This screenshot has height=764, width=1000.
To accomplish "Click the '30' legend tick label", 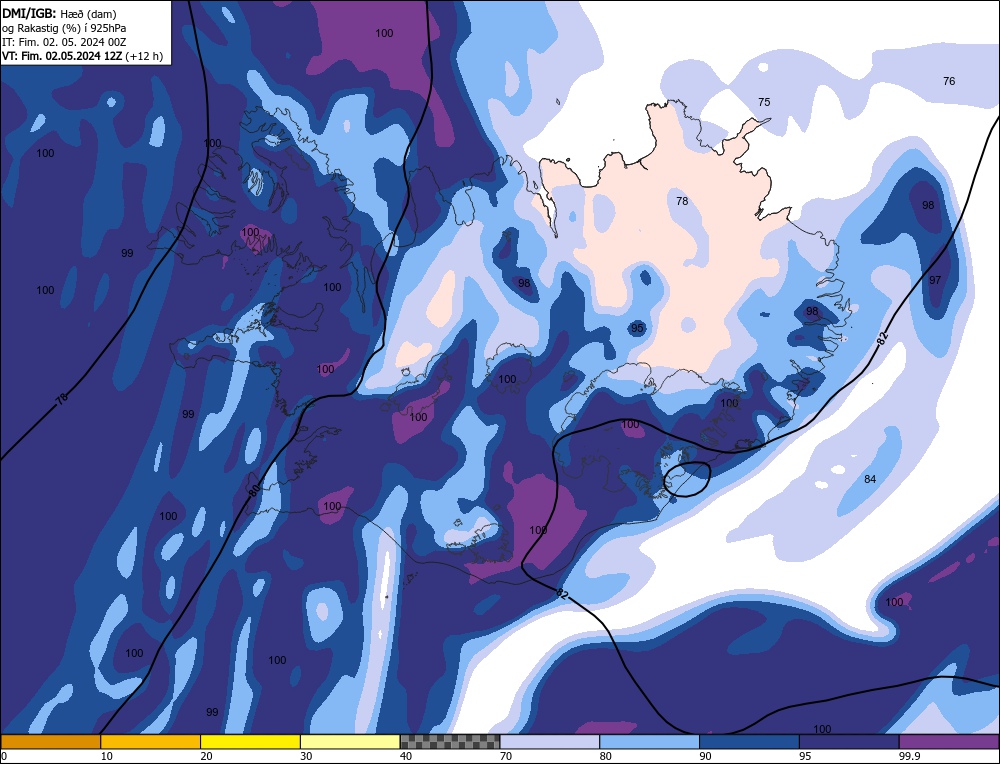I will click(306, 756).
